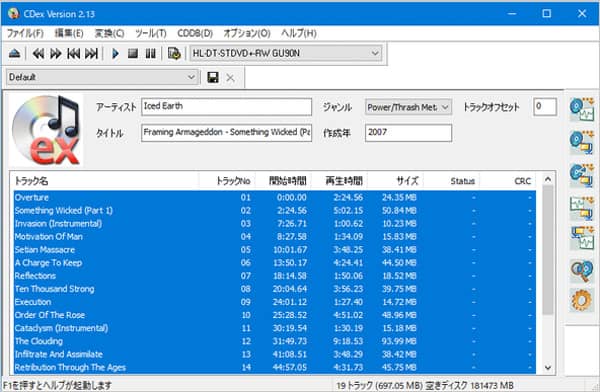Open the settings icon next to drive selector
This screenshot has width=600, height=392.
coord(174,53)
